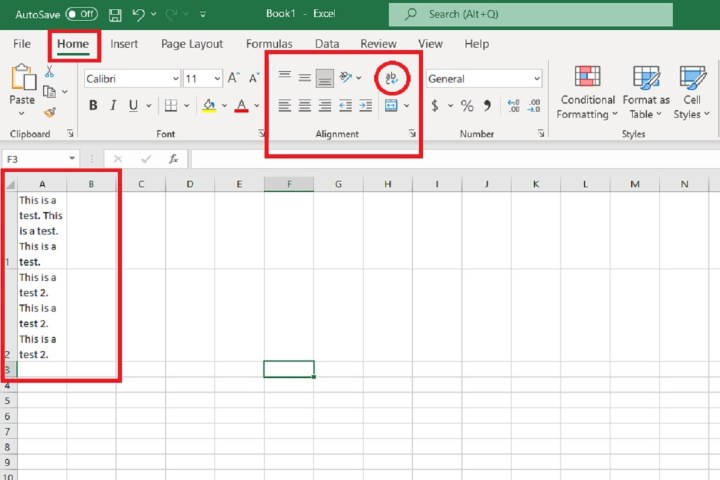720x480 pixels.
Task: Click the Align Right icon
Action: pos(325,106)
